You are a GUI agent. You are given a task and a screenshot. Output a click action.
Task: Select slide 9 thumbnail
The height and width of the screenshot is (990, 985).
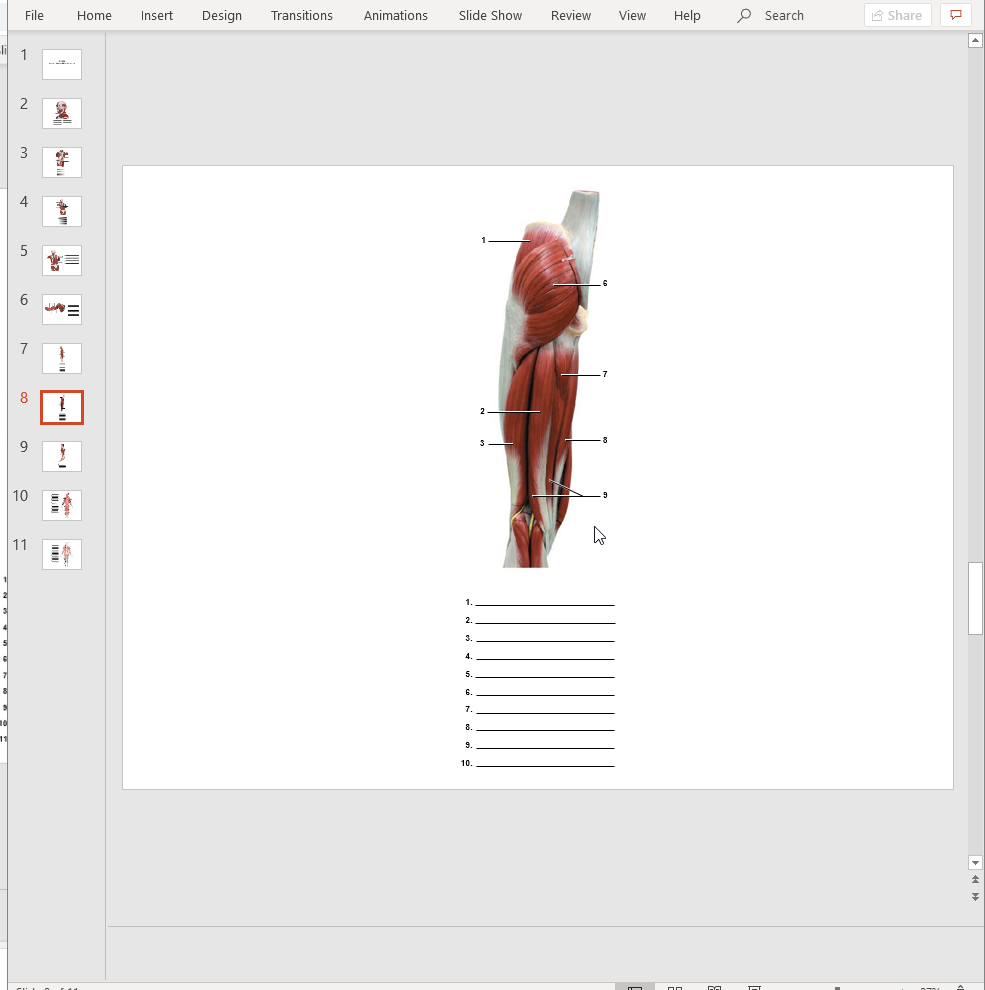click(62, 456)
